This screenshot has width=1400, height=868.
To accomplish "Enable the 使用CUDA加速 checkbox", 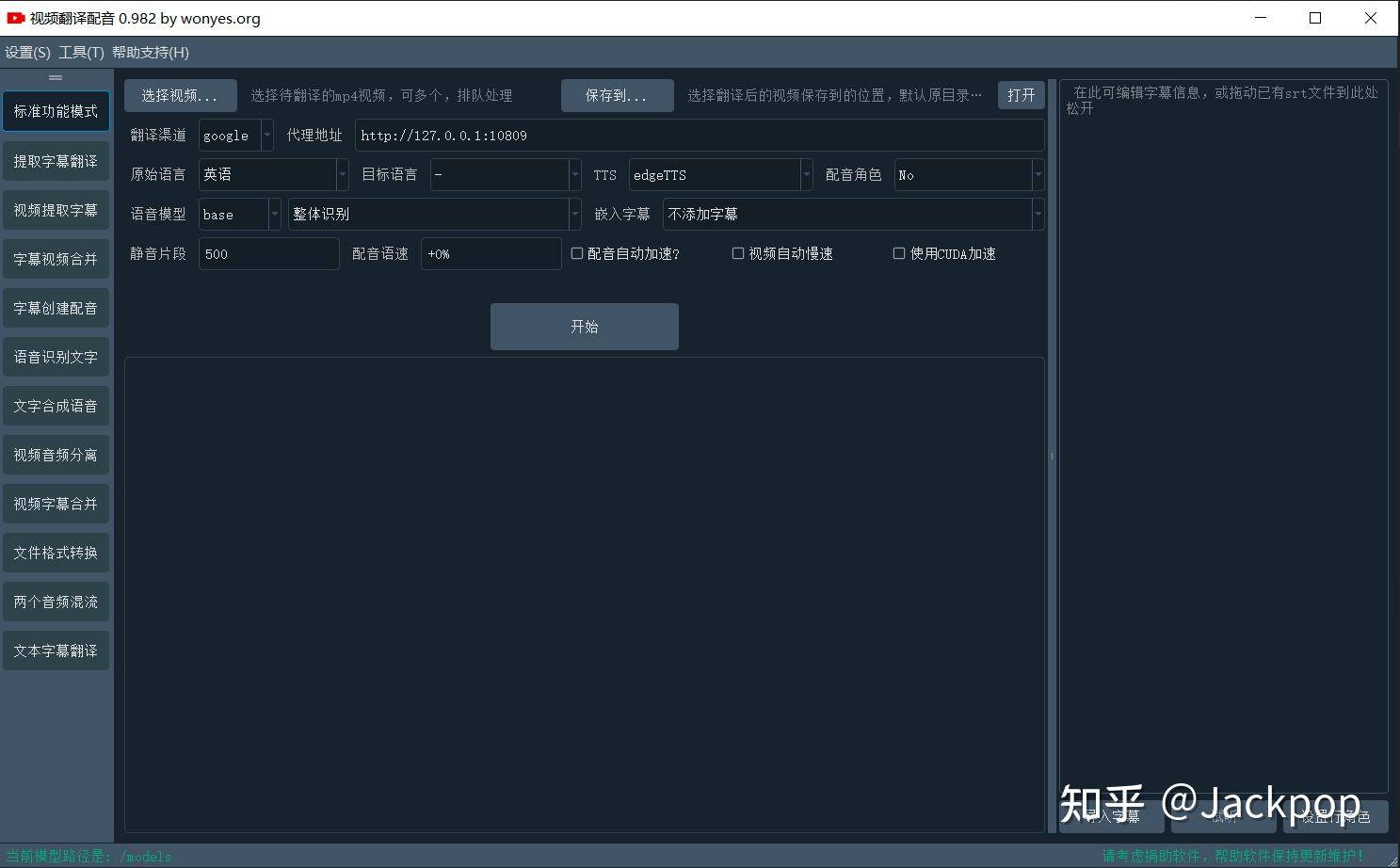I will 899,253.
